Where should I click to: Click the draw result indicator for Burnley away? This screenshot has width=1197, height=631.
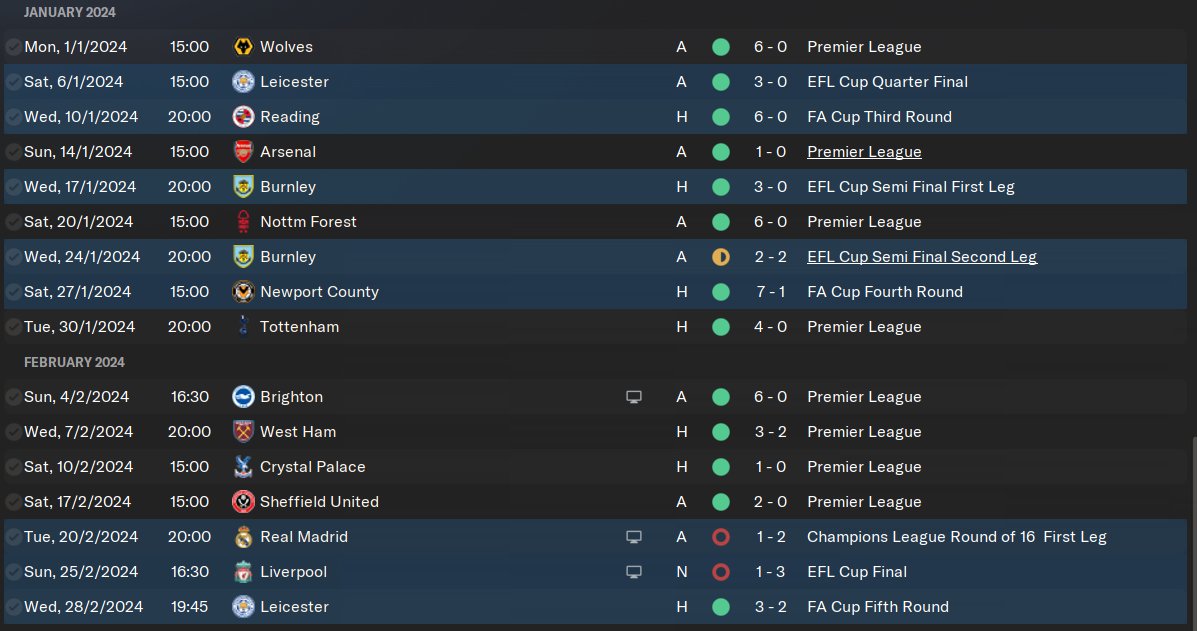click(x=720, y=257)
